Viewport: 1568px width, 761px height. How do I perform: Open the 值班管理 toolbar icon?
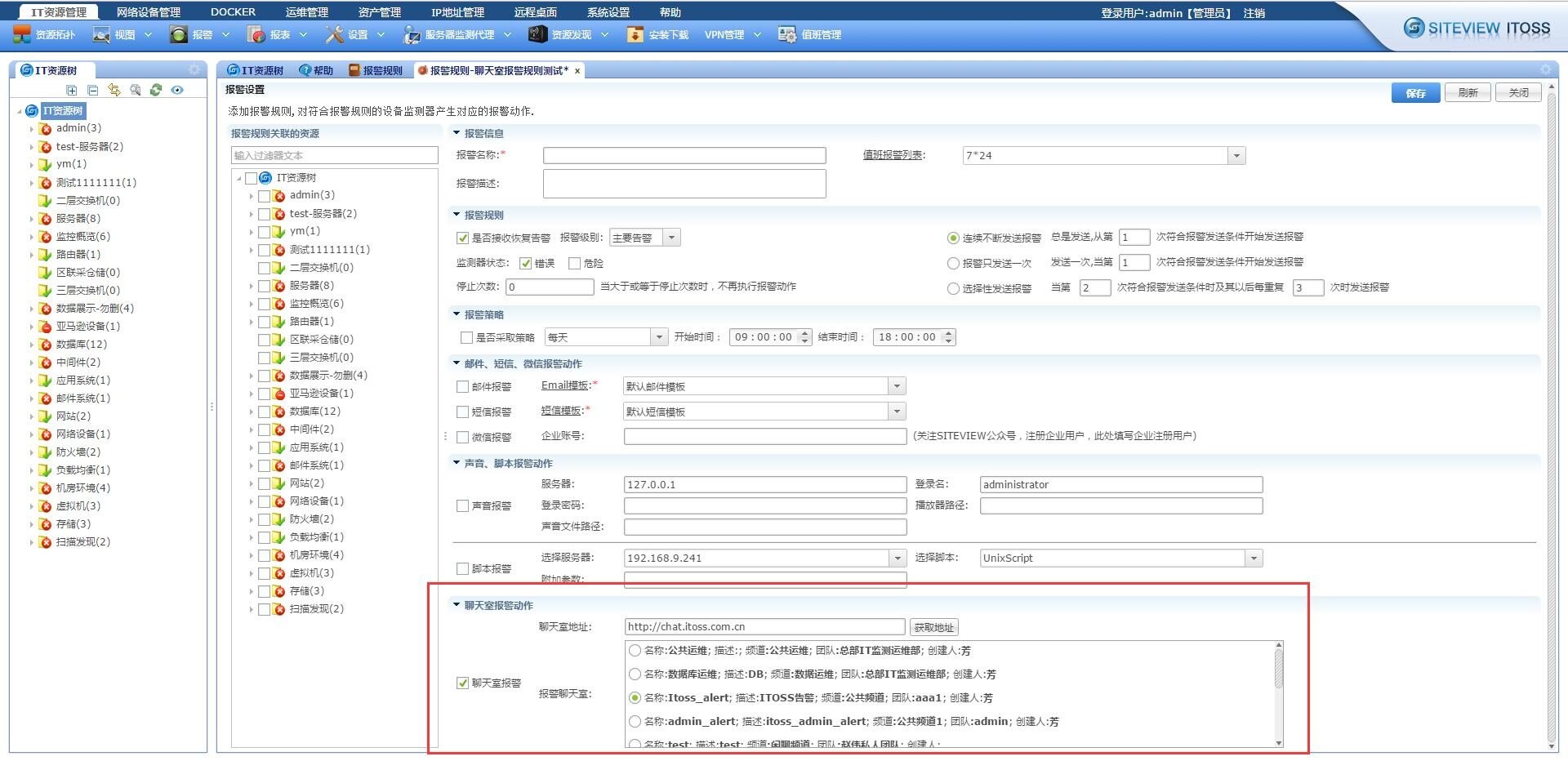click(787, 34)
